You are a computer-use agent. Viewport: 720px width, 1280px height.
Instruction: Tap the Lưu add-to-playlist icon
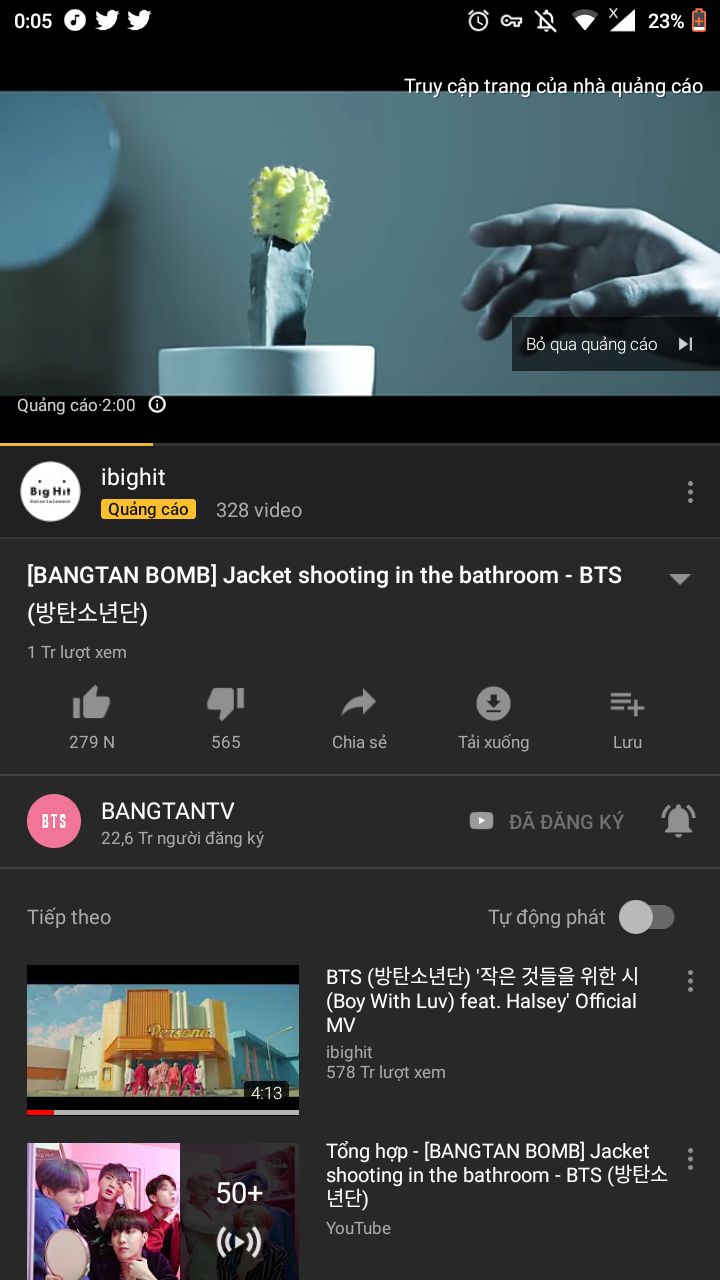click(627, 704)
